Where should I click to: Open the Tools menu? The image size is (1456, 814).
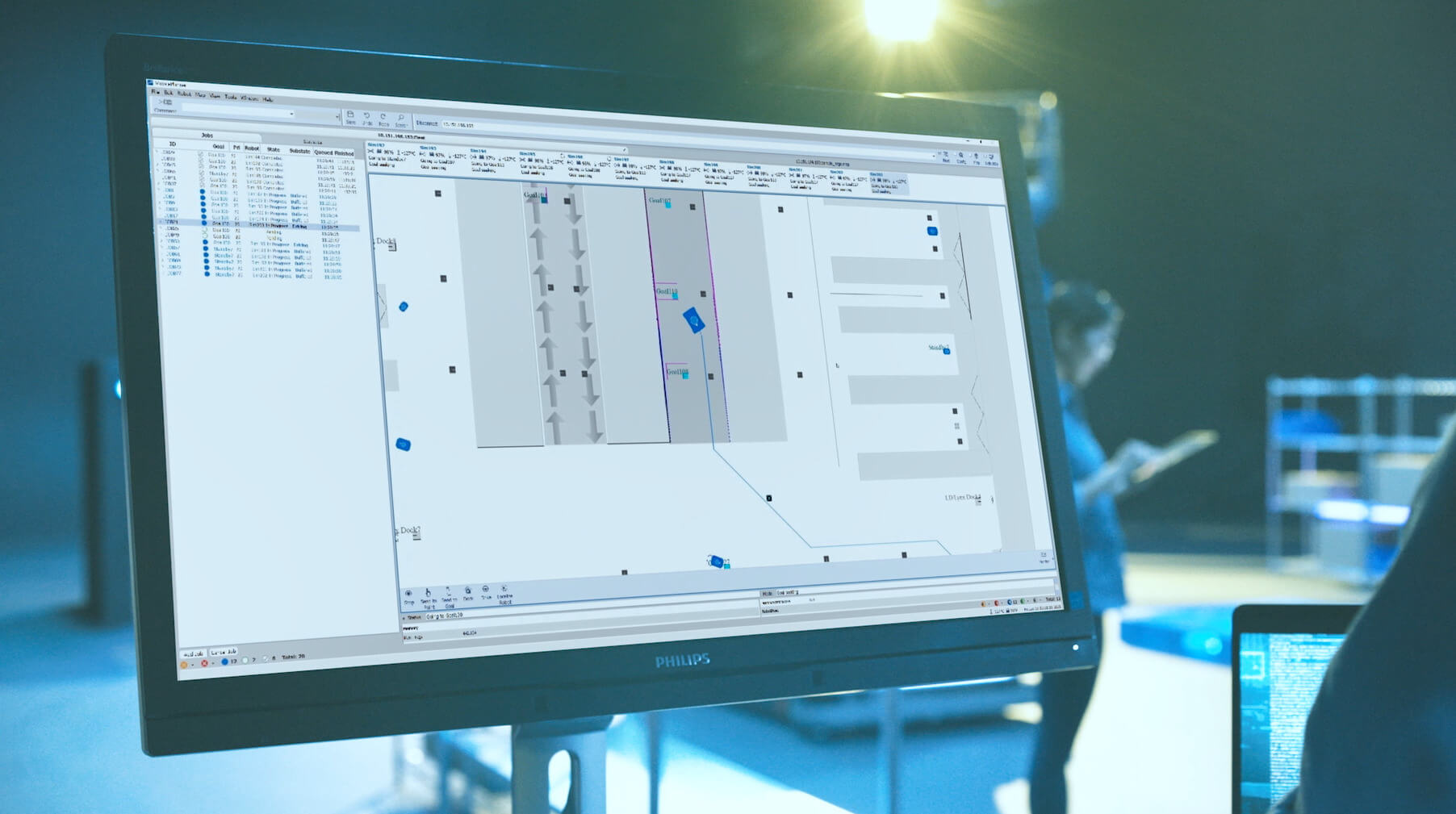click(231, 97)
